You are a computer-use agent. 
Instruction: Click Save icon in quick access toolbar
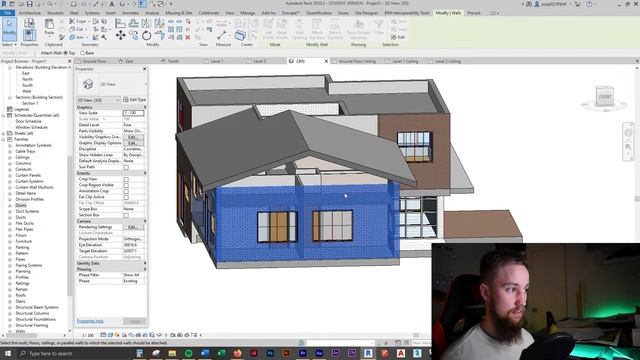29,4
